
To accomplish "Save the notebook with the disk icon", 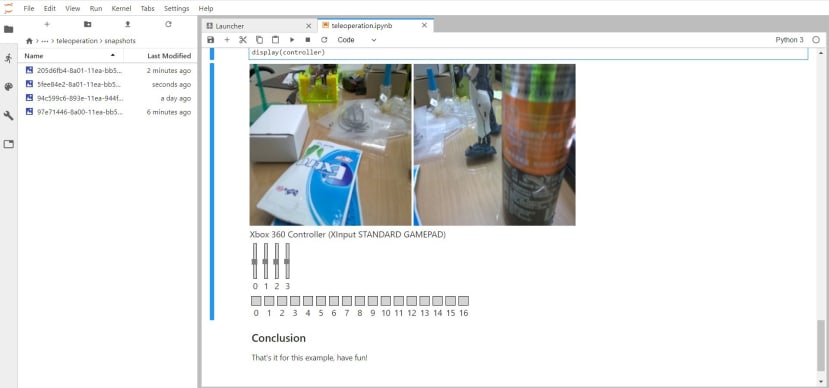I will 211,40.
